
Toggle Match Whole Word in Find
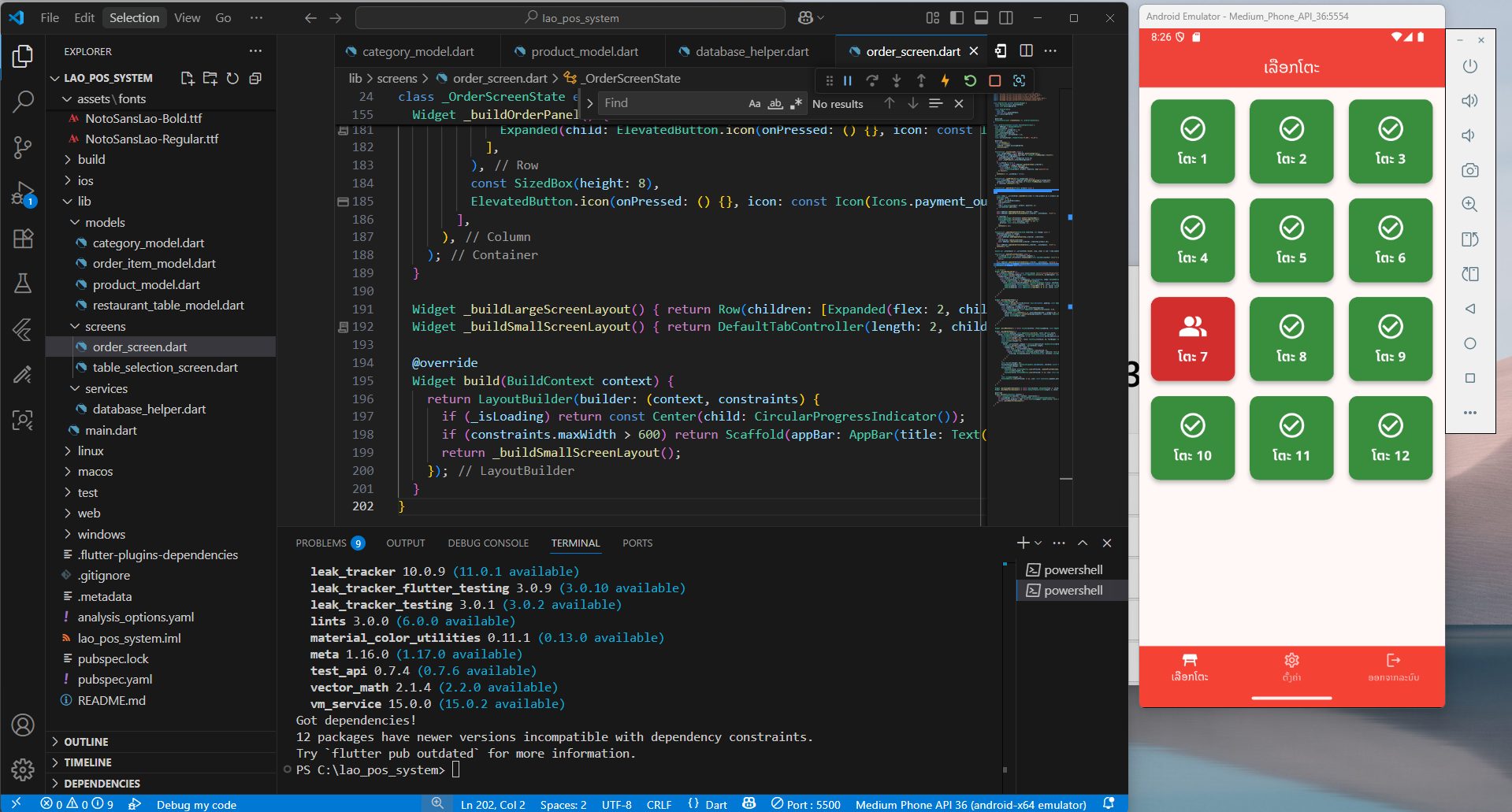click(x=775, y=103)
